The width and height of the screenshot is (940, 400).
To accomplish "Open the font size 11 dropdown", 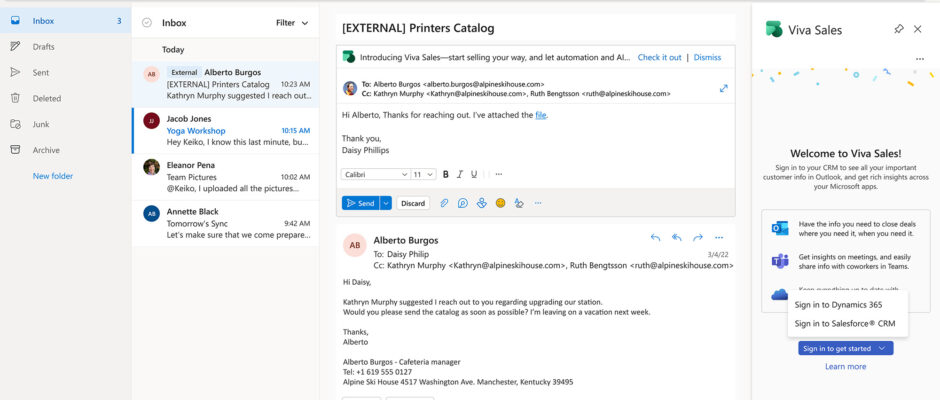I will [x=423, y=175].
